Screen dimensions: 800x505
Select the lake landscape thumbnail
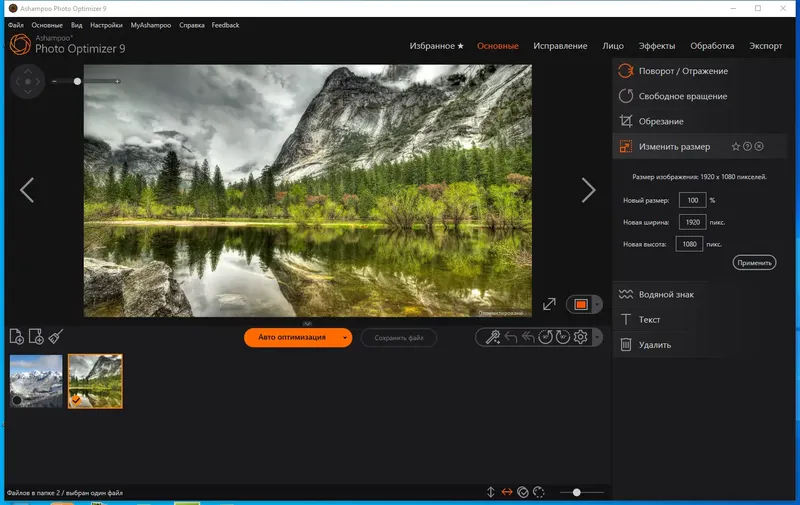click(x=95, y=381)
